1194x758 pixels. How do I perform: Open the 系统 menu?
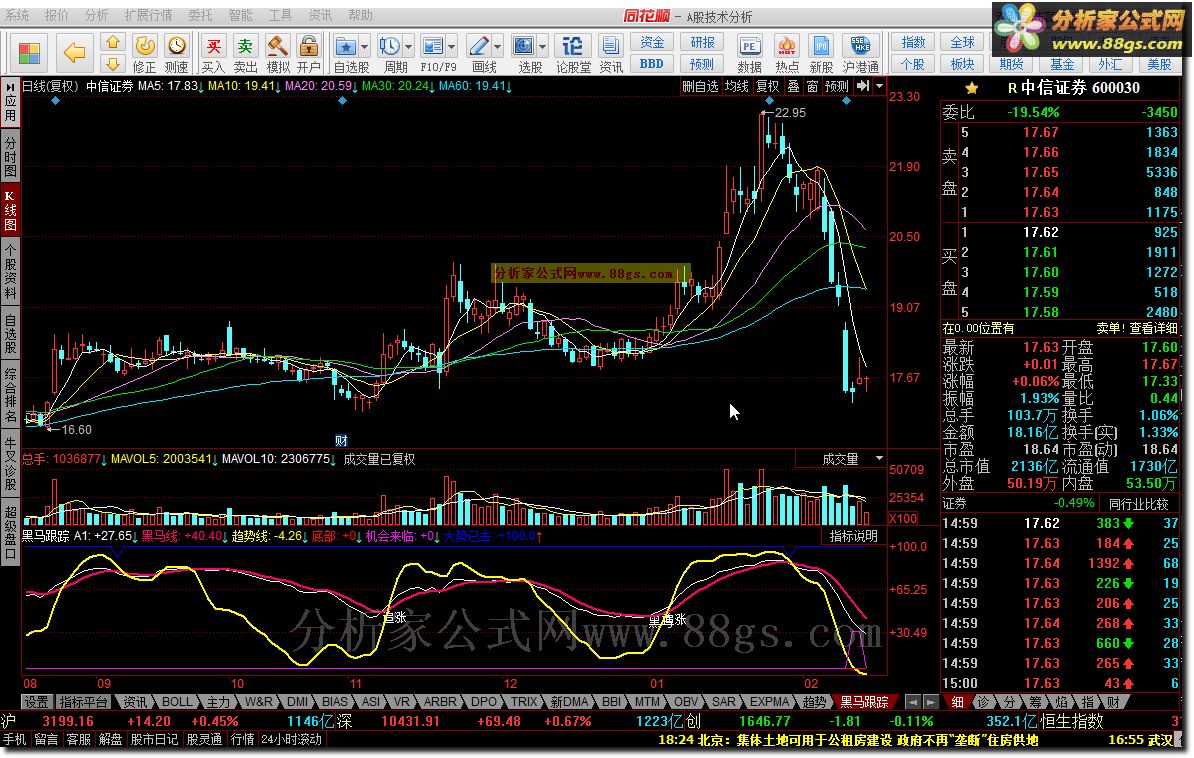(x=17, y=15)
